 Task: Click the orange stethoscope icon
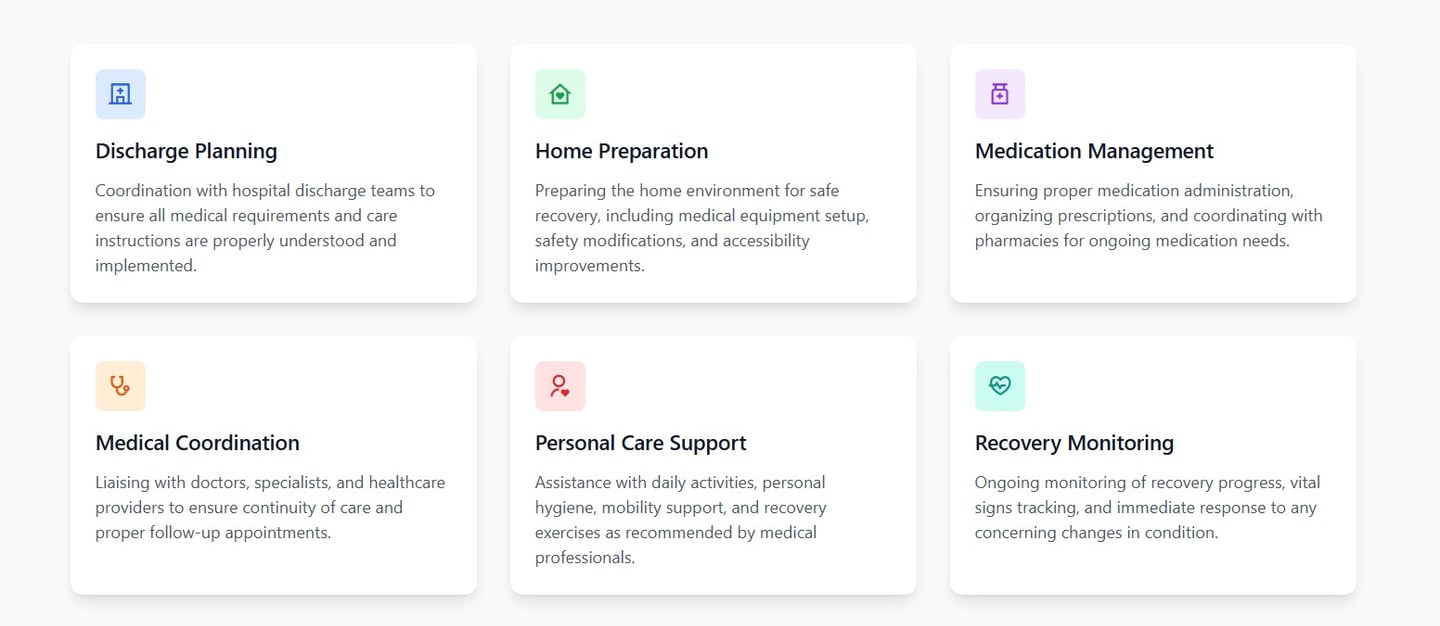point(120,386)
